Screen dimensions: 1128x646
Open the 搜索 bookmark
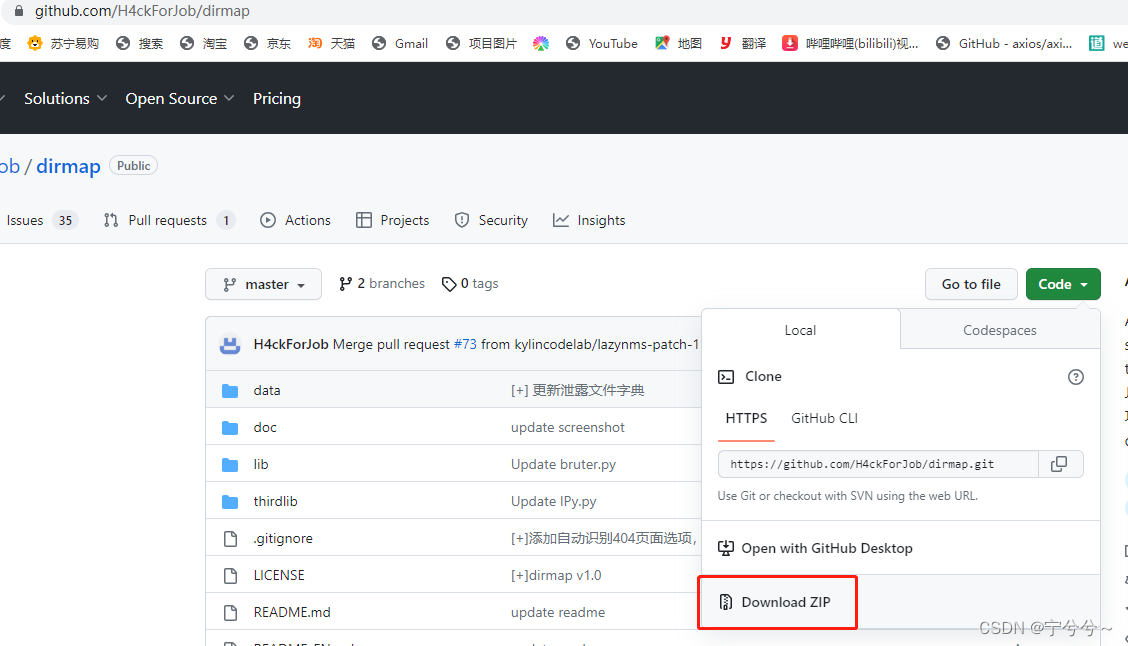coord(140,43)
